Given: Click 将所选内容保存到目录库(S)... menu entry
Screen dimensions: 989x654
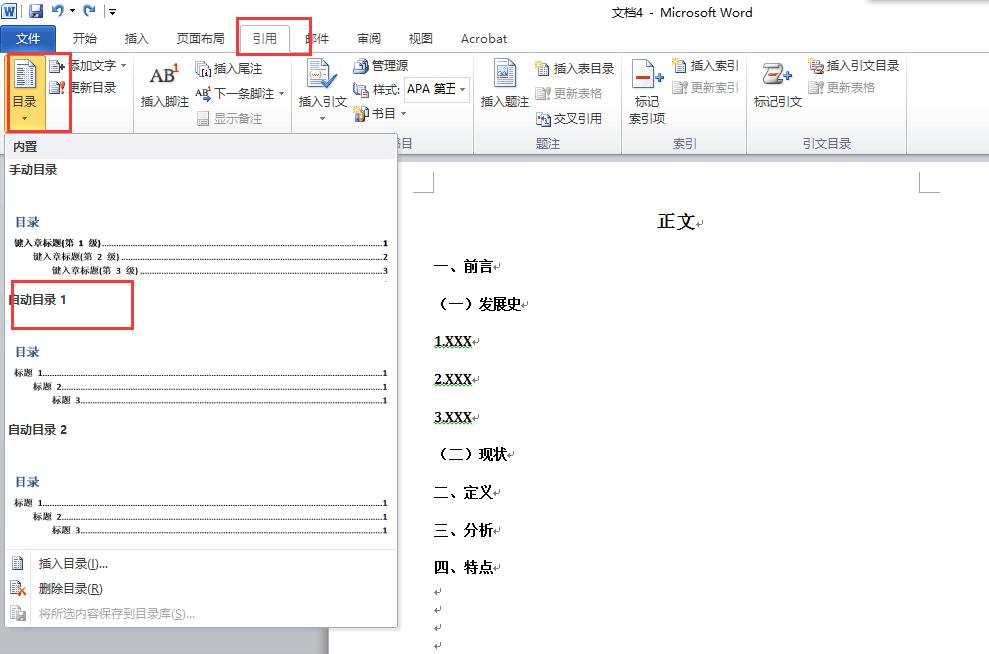Looking at the screenshot, I should pos(201,614).
